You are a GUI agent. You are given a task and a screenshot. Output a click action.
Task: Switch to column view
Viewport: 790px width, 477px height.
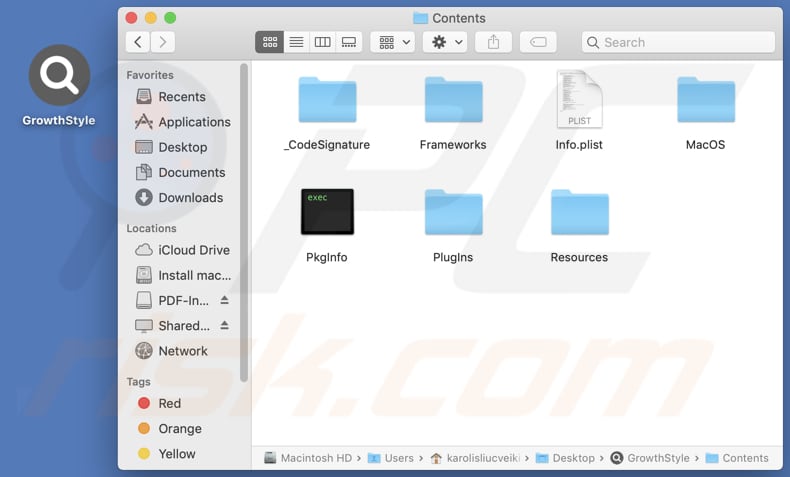(322, 42)
